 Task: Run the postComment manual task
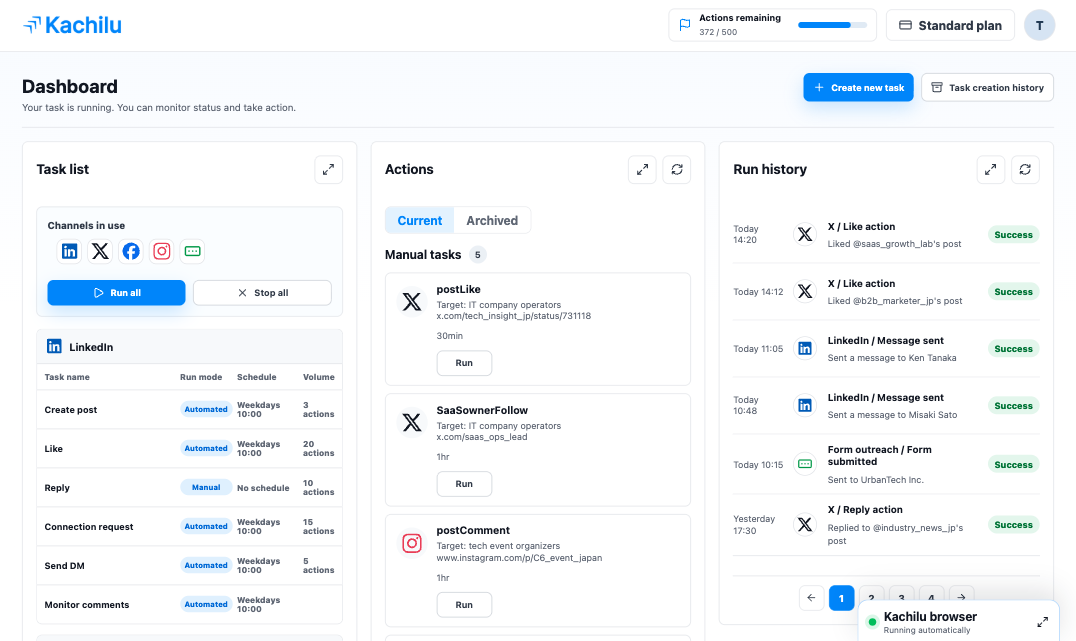pos(464,605)
